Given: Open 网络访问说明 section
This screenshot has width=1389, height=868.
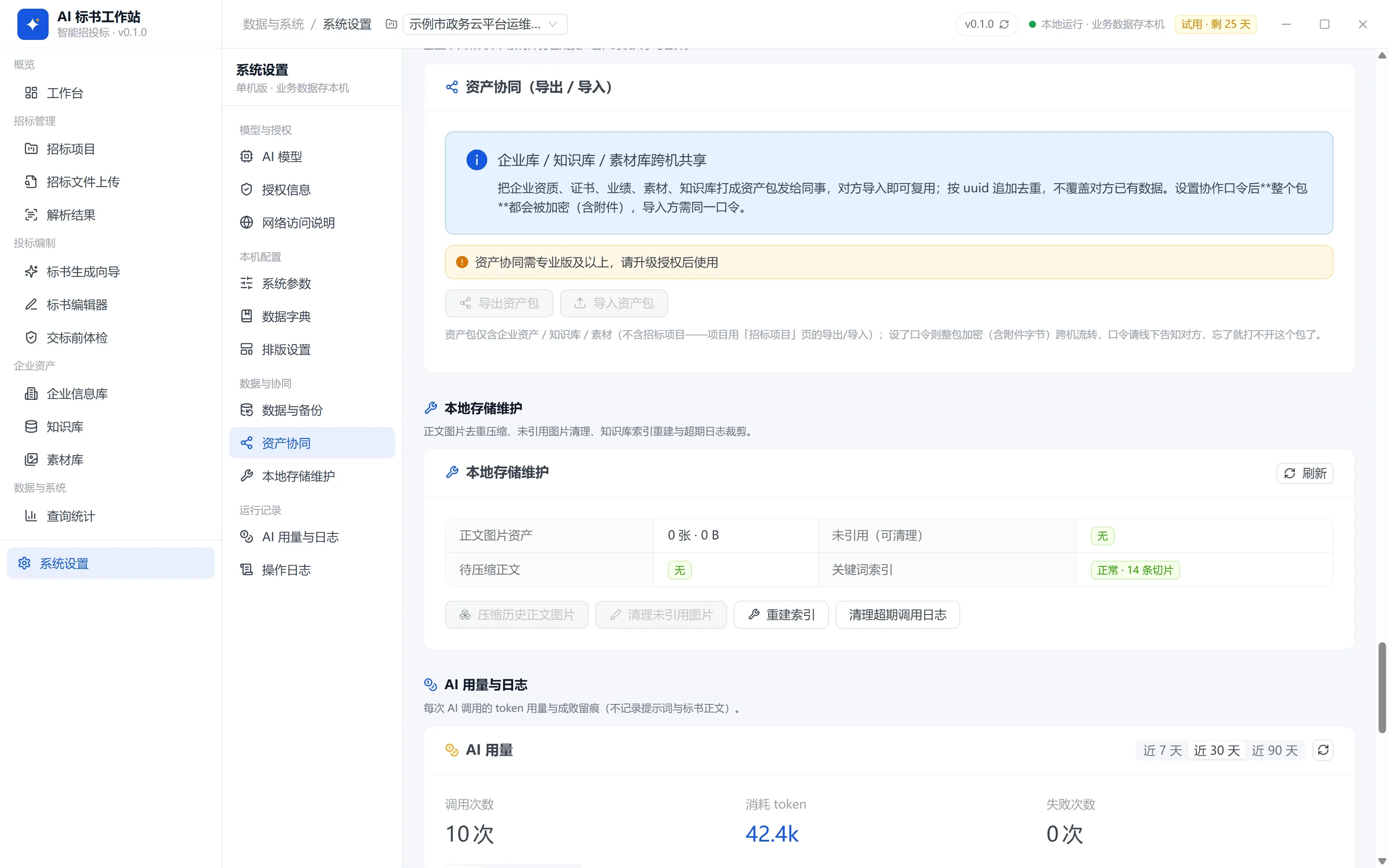Looking at the screenshot, I should click(312, 223).
